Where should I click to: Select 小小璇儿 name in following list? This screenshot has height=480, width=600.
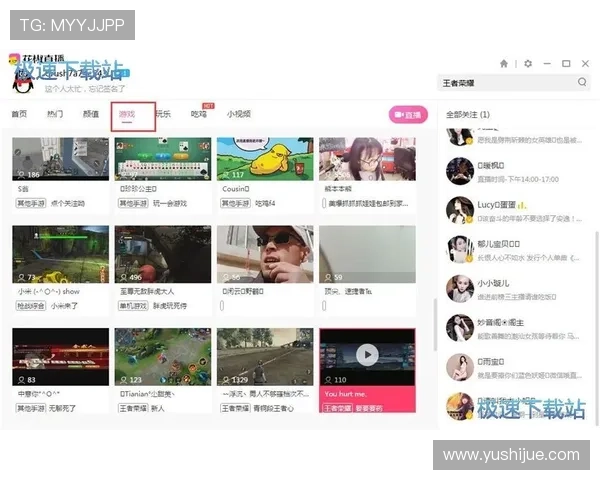click(493, 283)
